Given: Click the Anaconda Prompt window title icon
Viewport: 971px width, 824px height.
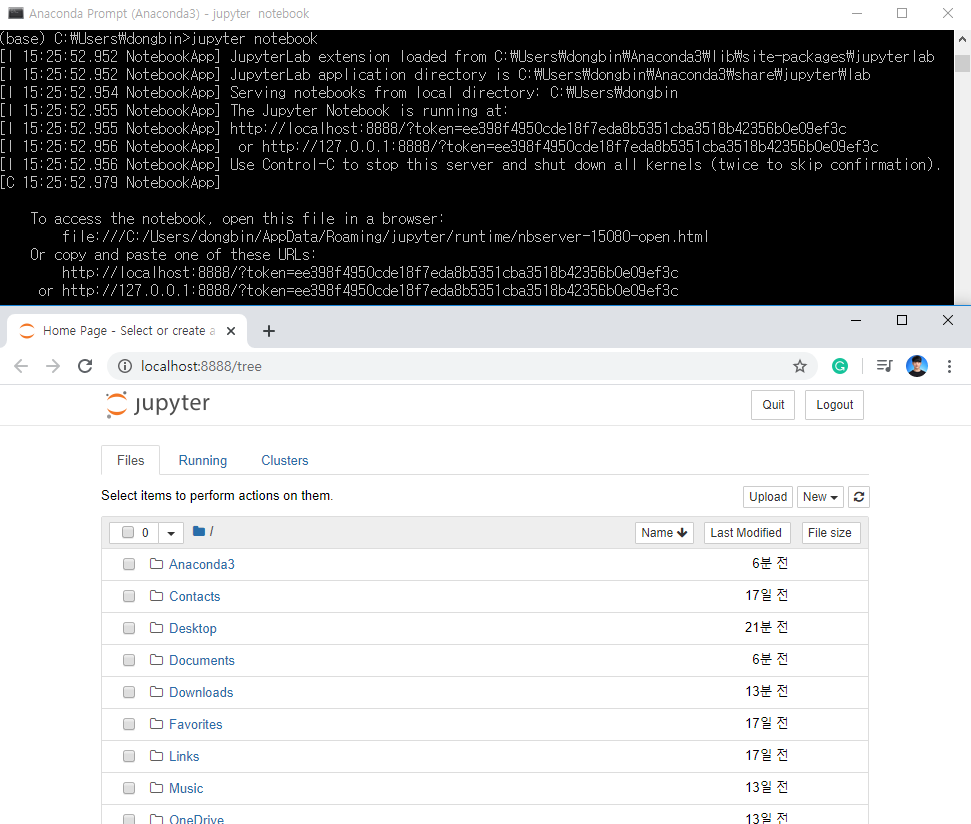Looking at the screenshot, I should click(15, 13).
